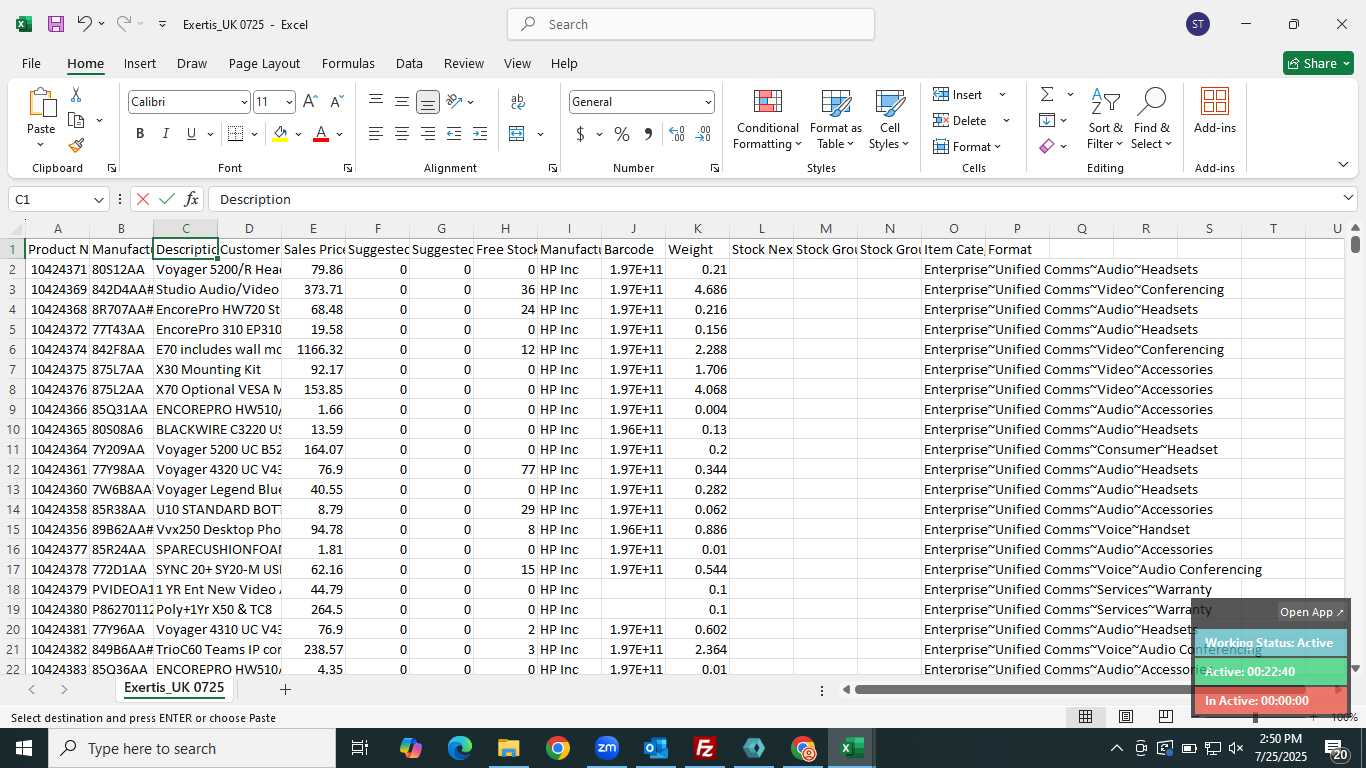
Task: Open the General number format dropdown
Action: pos(708,102)
